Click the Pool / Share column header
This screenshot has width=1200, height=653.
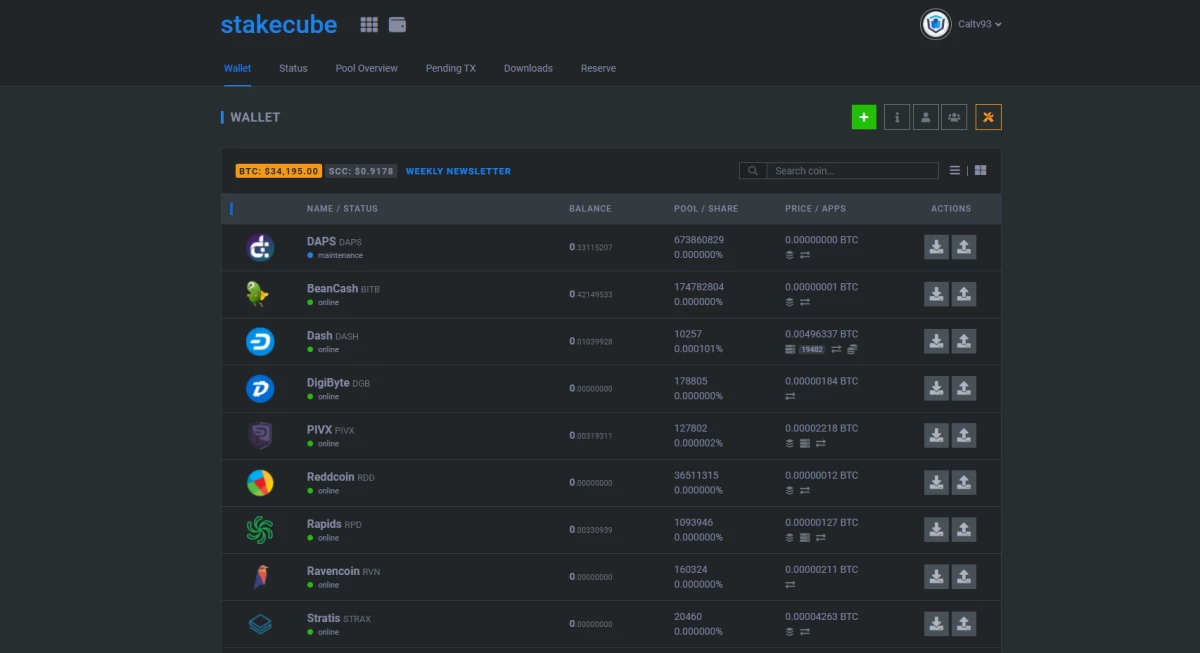click(706, 209)
